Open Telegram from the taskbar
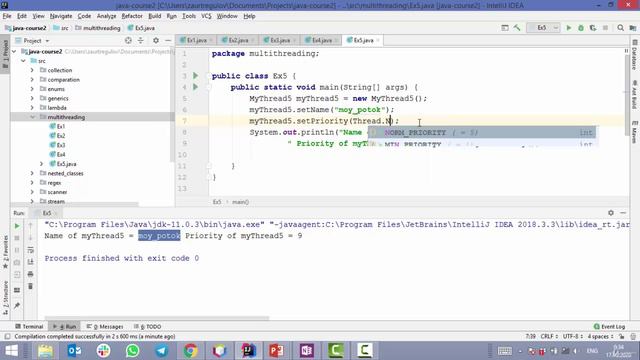640x360 pixels. click(161, 351)
